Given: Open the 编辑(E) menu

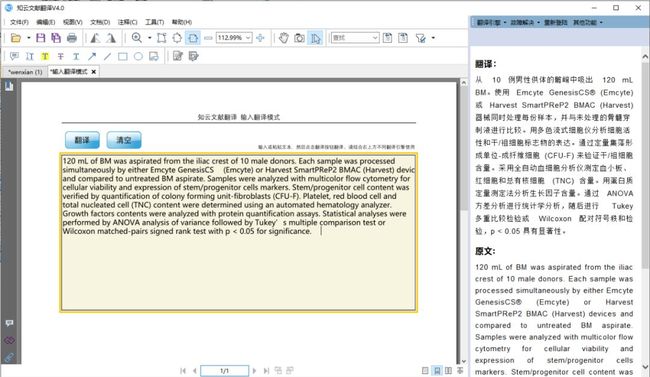Looking at the screenshot, I should tap(46, 22).
